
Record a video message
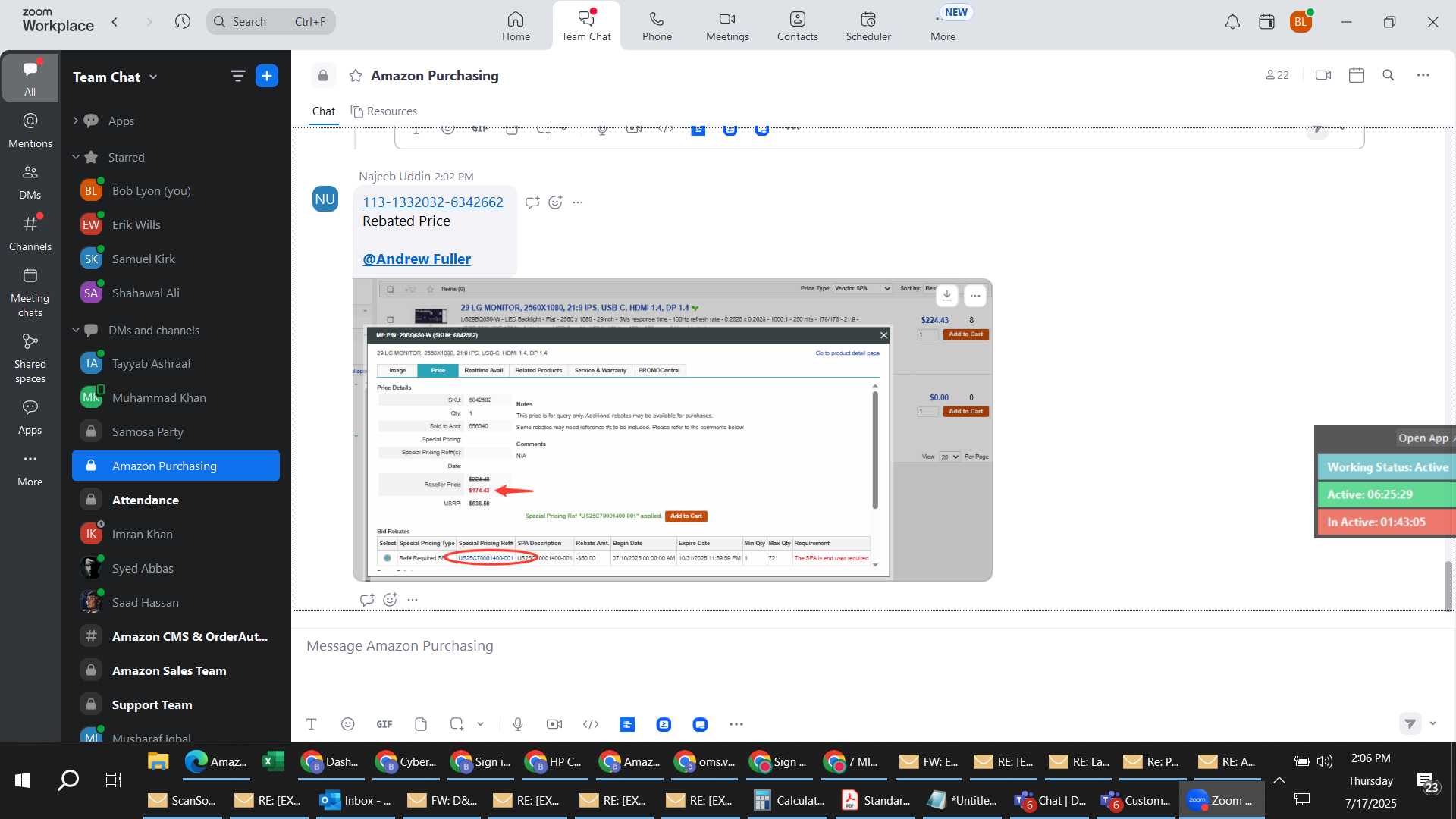(x=554, y=724)
